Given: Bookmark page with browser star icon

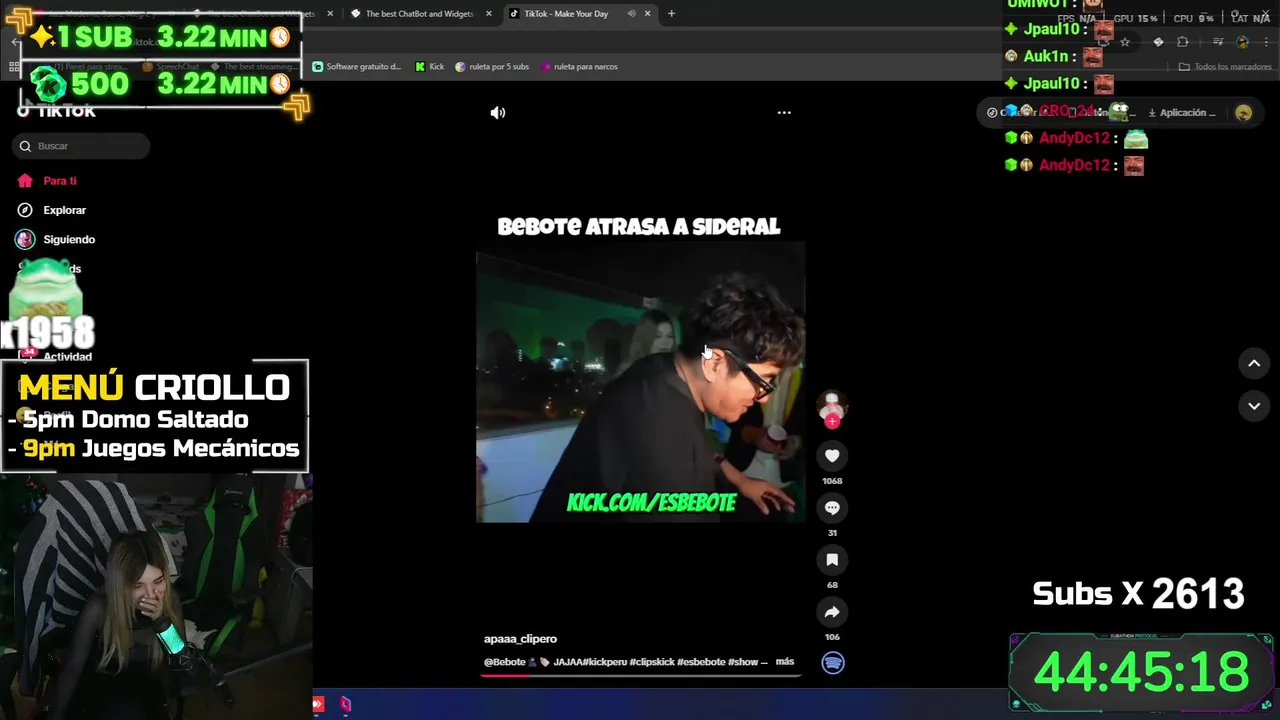Looking at the screenshot, I should 1125,42.
